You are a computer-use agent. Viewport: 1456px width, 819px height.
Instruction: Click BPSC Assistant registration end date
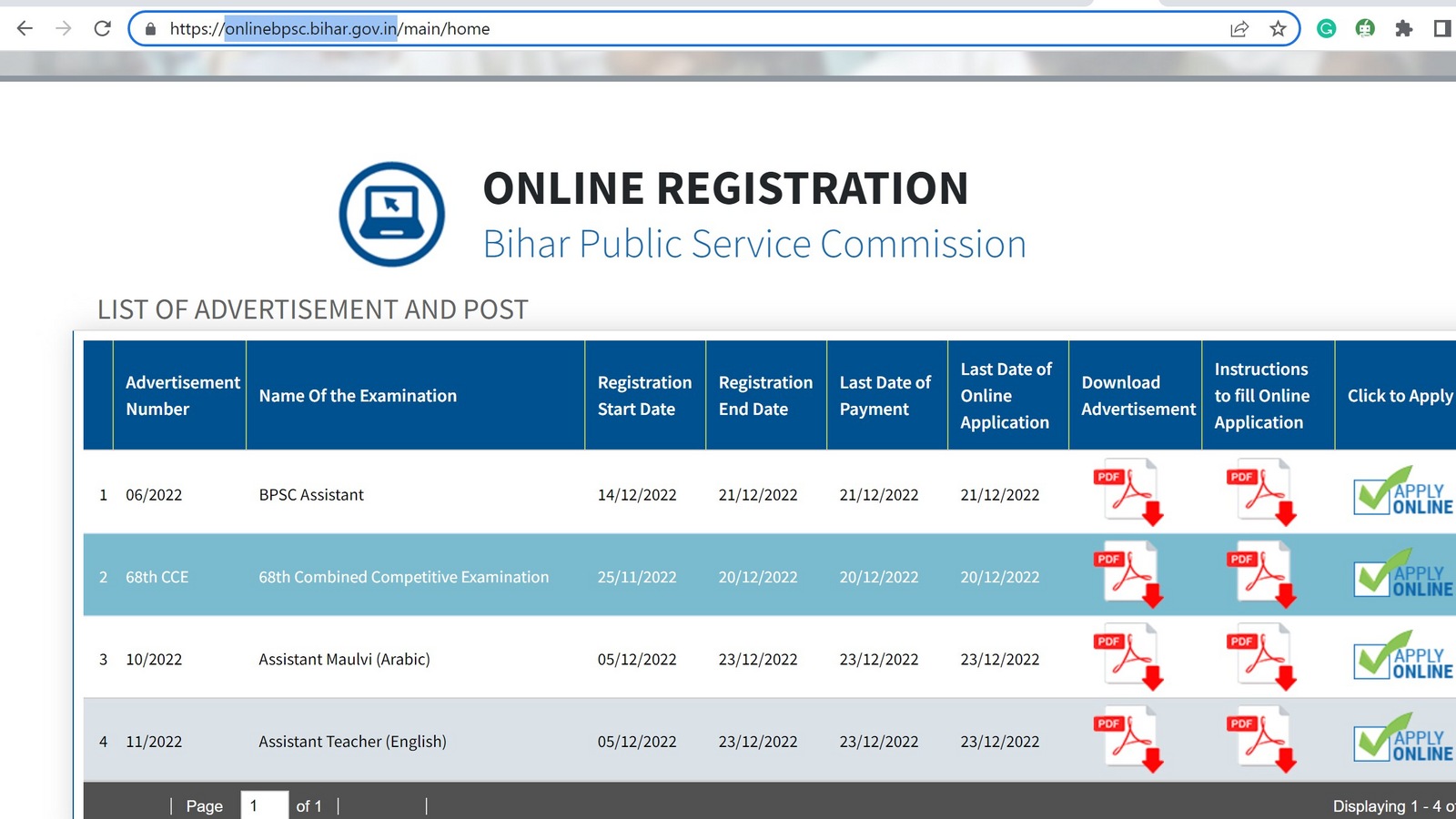(758, 495)
